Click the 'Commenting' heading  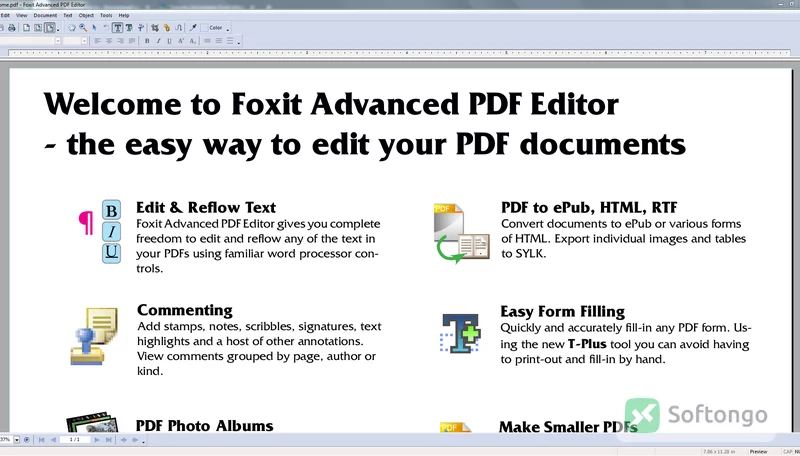(x=185, y=310)
